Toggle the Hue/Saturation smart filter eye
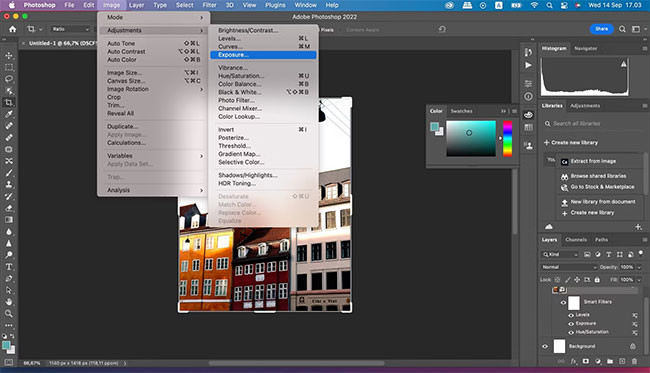This screenshot has width=650, height=373. 571,332
